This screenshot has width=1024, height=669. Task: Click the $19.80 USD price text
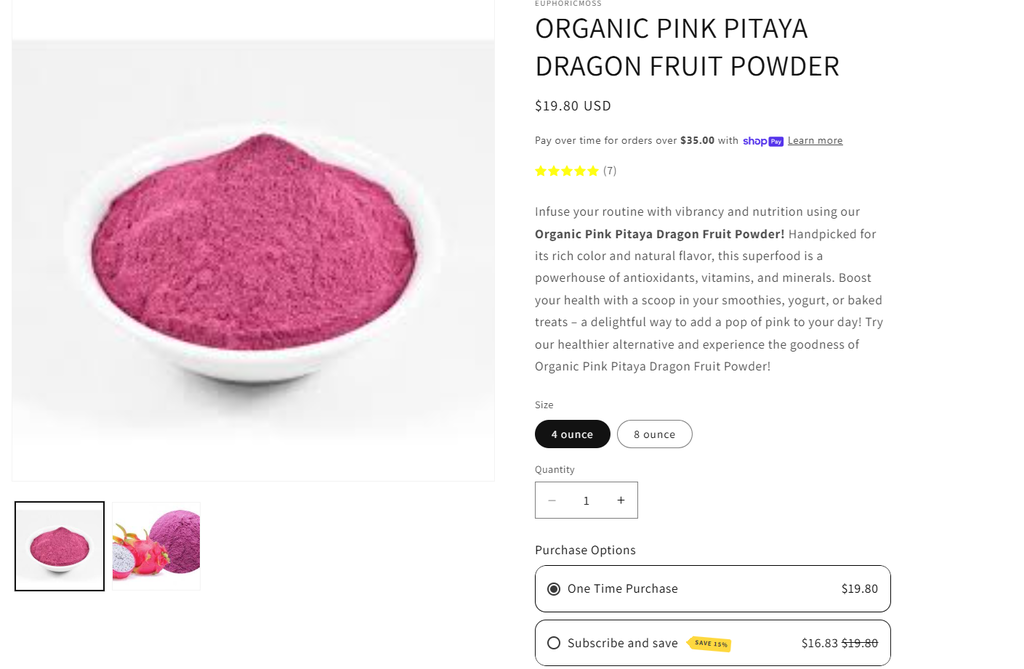[x=573, y=106]
